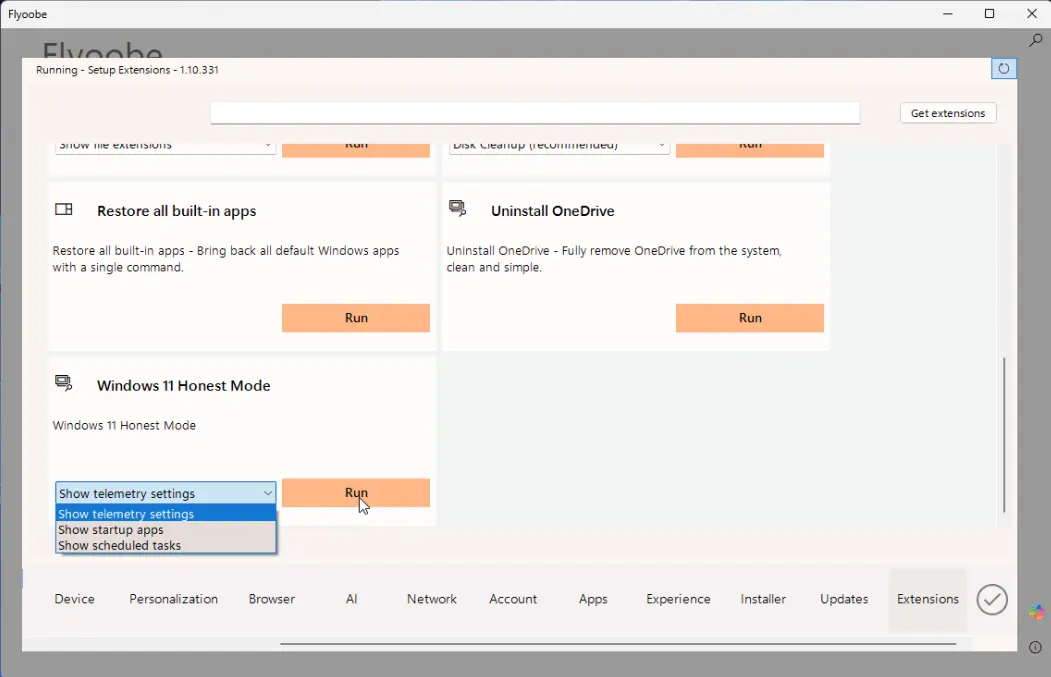Click the extensions search input field

click(535, 113)
